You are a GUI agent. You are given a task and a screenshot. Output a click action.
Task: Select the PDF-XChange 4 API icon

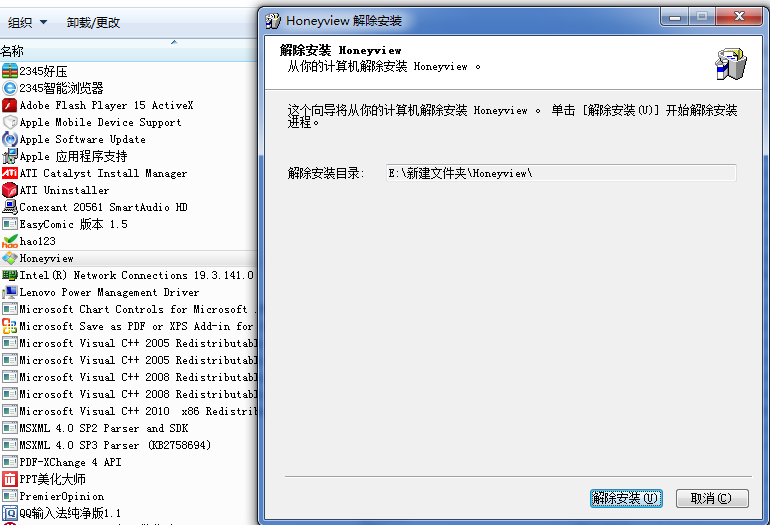pos(9,462)
